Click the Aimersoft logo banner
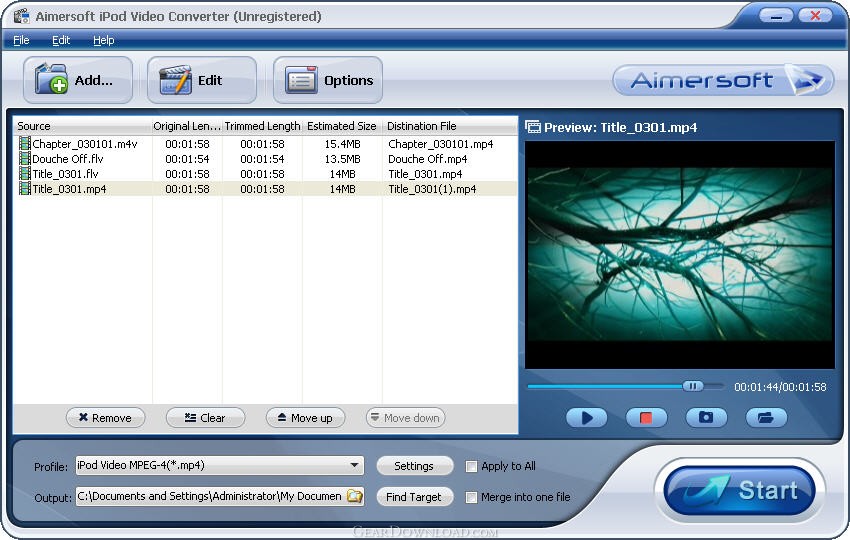This screenshot has height=540, width=850. [723, 80]
